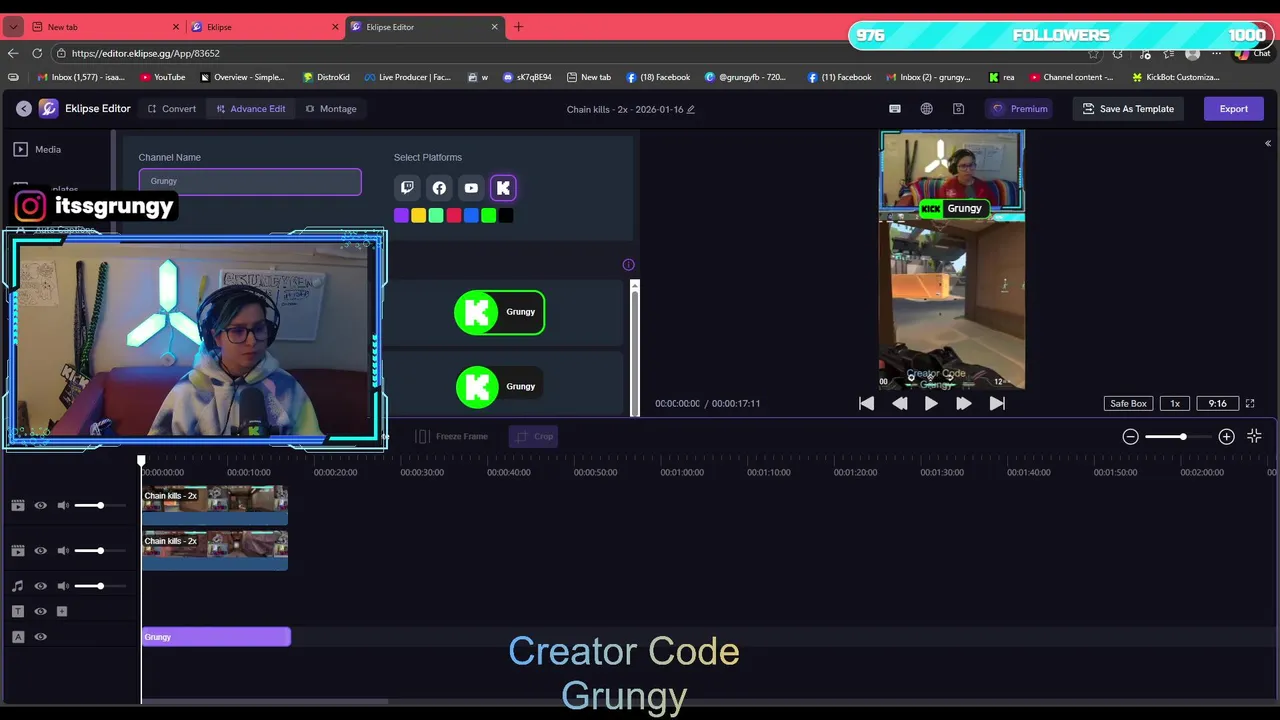Reload the browser page
The height and width of the screenshot is (720, 1280).
tap(37, 53)
